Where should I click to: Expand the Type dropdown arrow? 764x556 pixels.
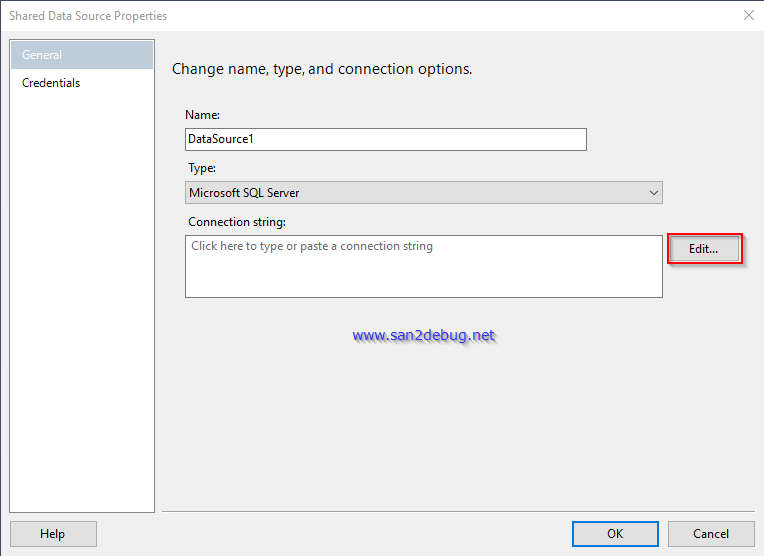(x=654, y=193)
